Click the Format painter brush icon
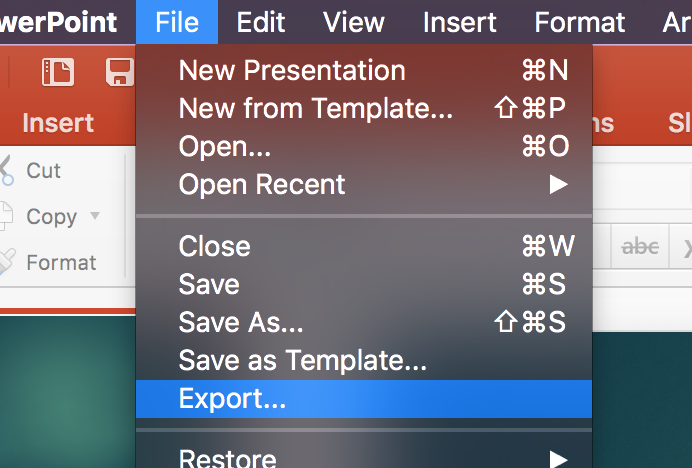The image size is (692, 468). [x=6, y=261]
